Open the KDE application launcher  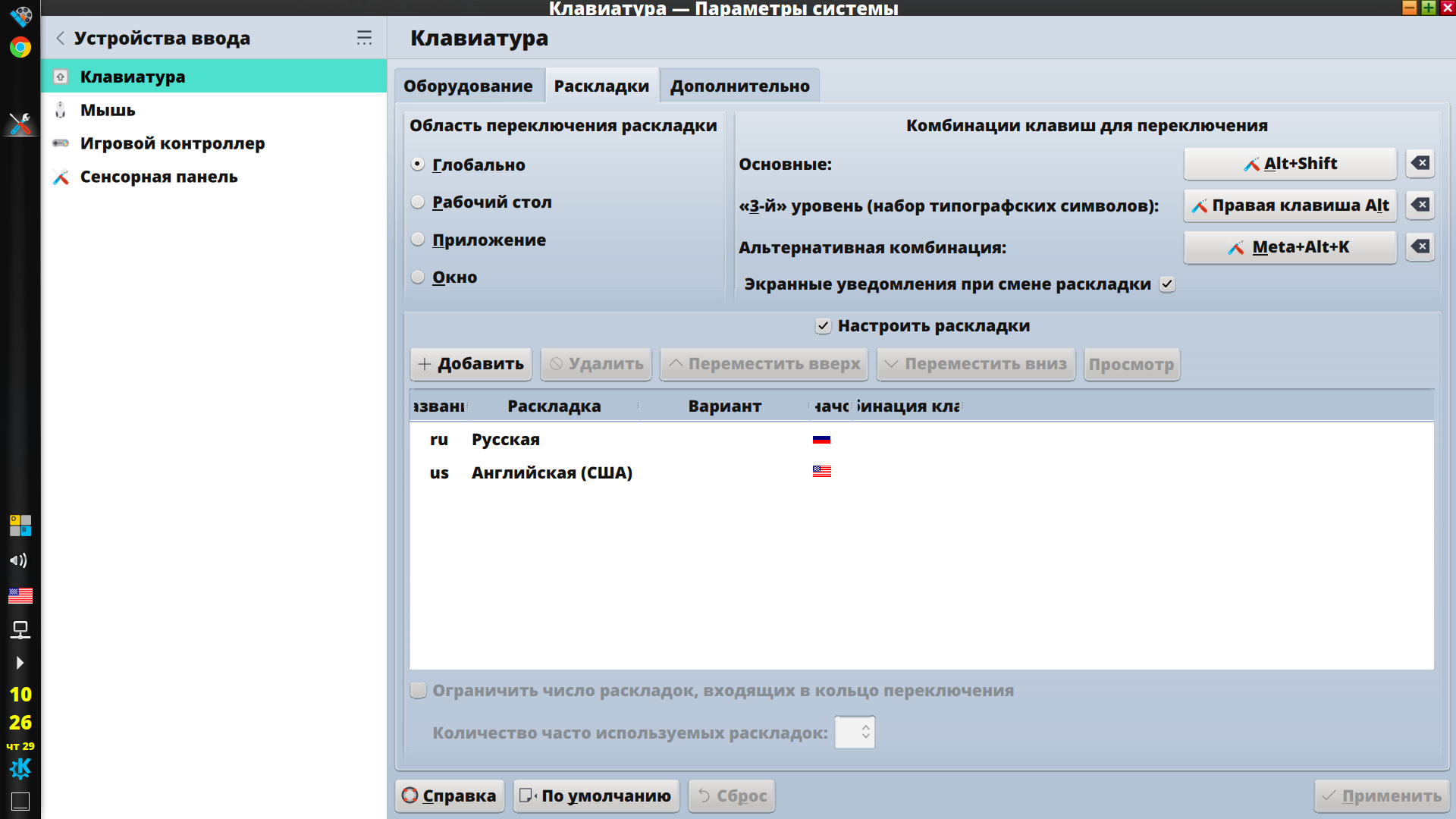[x=20, y=768]
